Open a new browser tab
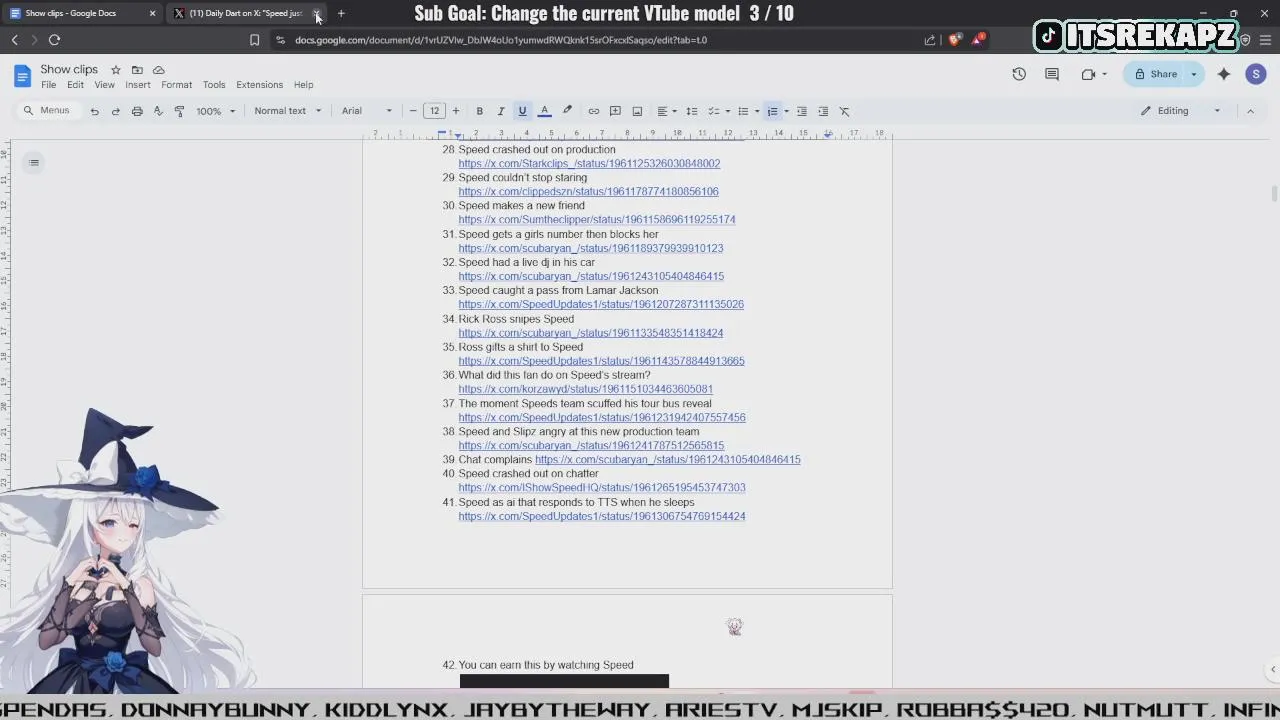 click(x=341, y=13)
